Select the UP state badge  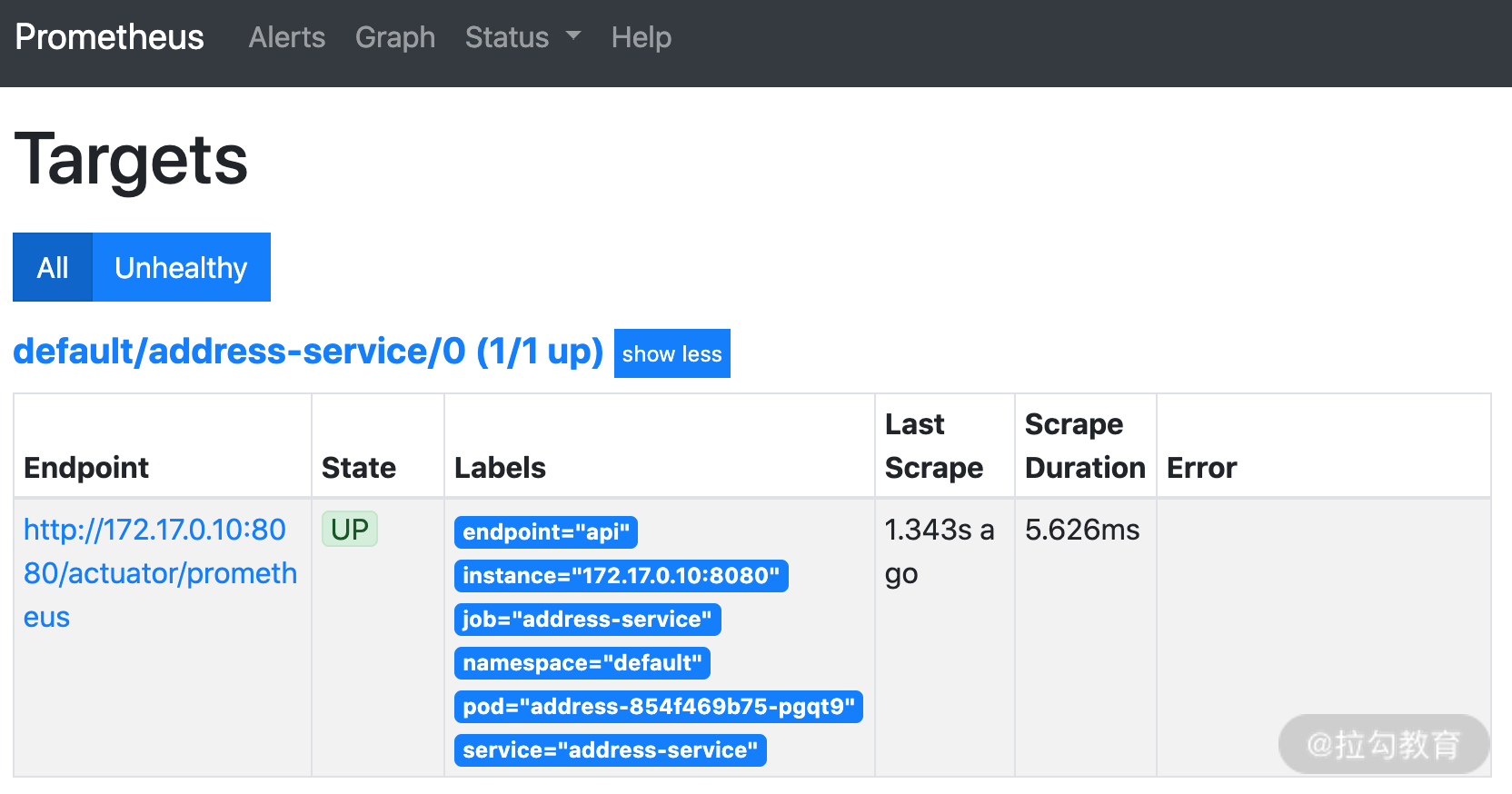point(350,529)
